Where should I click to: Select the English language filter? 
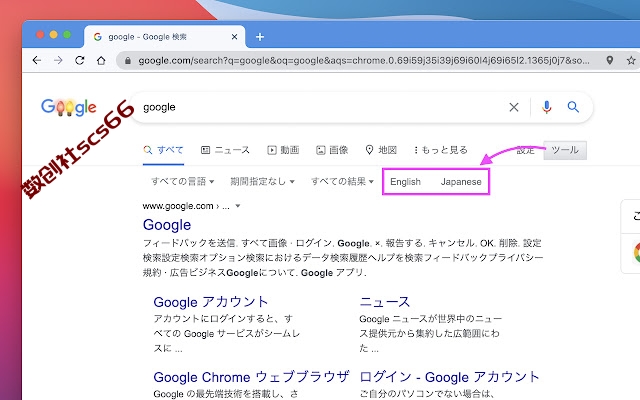405,182
